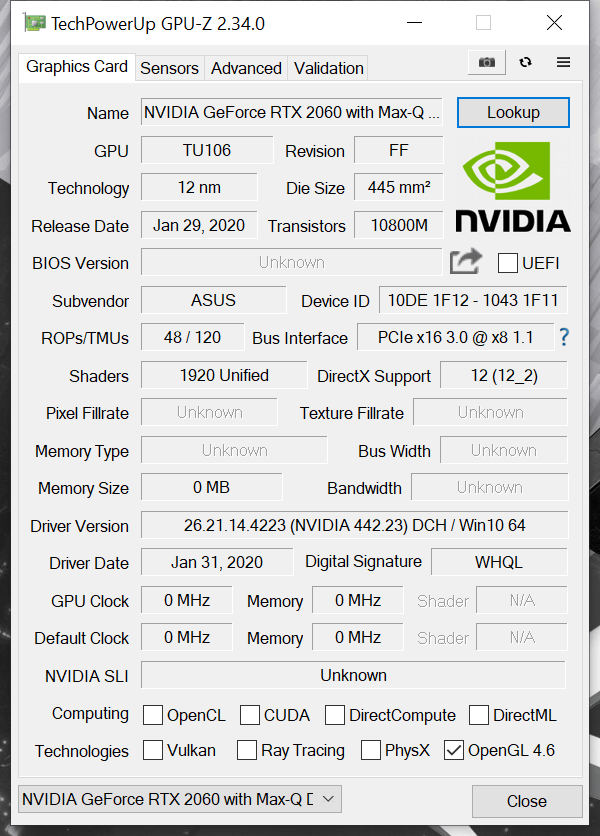This screenshot has height=836, width=600.
Task: Switch to the Advanced tab
Action: tap(246, 68)
